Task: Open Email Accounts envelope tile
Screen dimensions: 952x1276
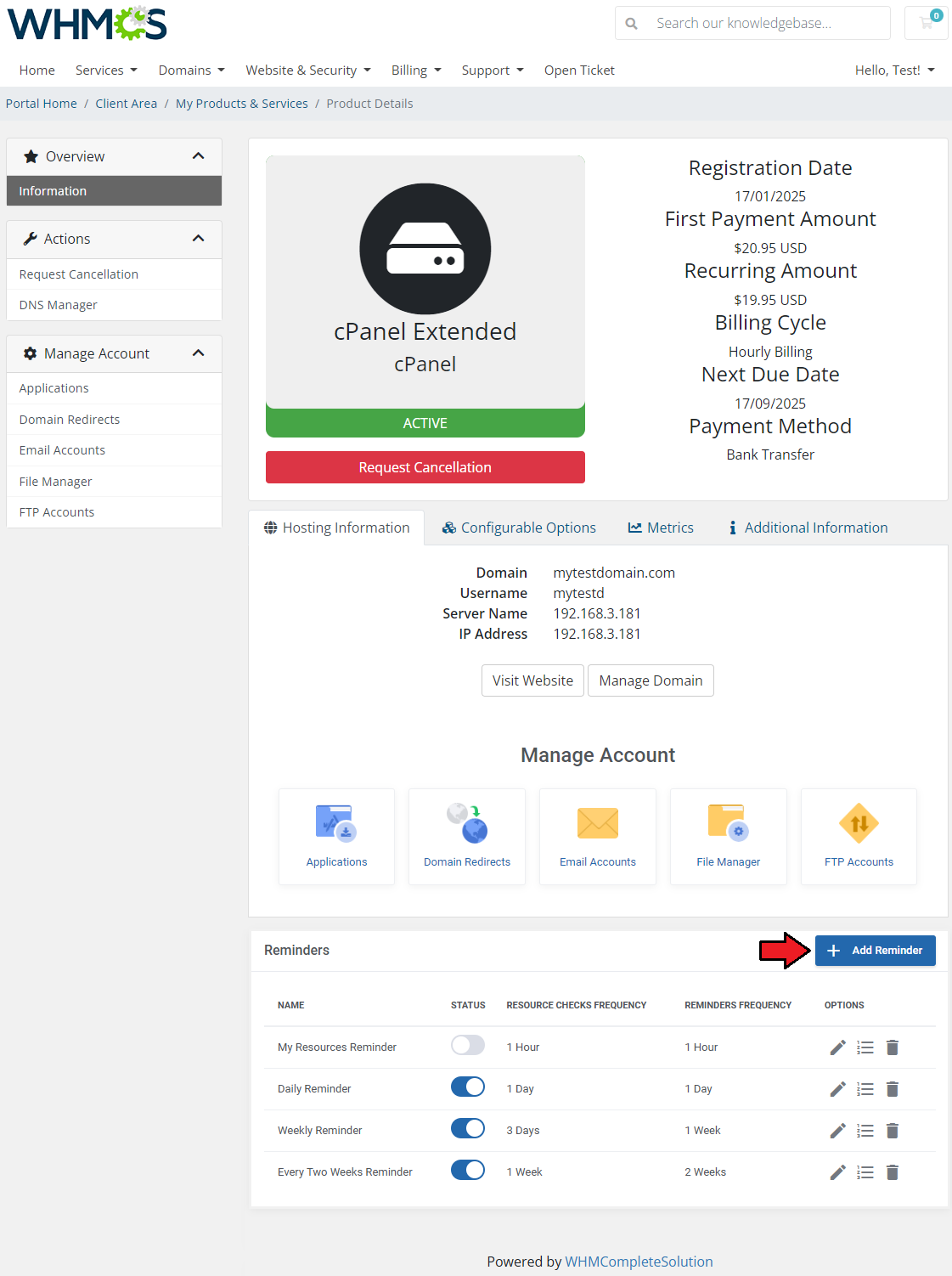Action: (598, 837)
